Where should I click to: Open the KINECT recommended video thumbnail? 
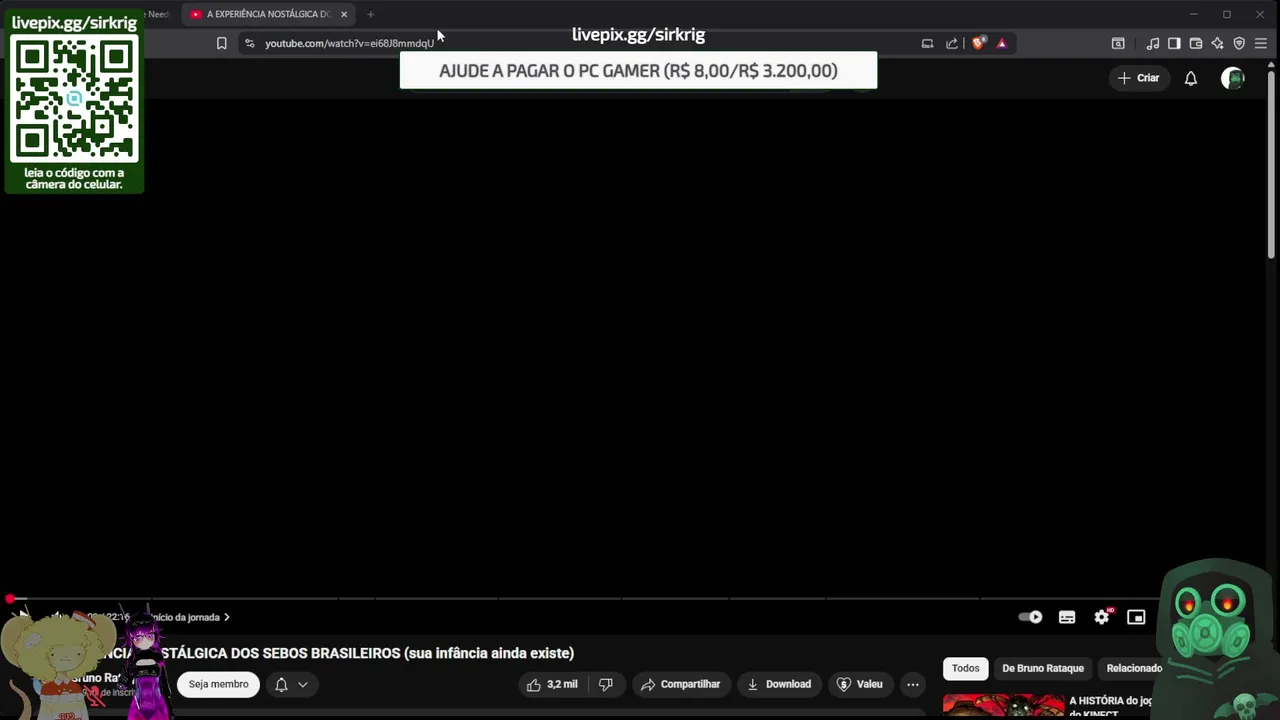point(1003,707)
